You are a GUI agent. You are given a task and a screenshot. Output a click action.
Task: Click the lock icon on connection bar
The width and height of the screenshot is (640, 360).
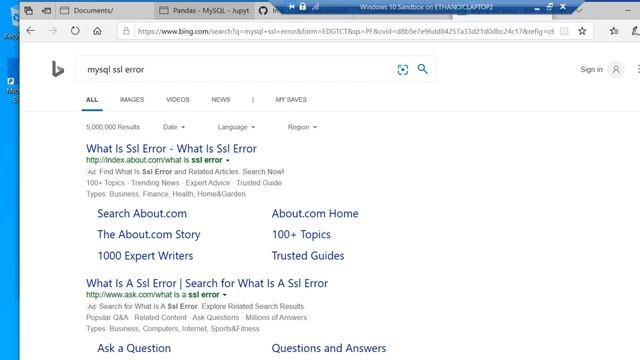[302, 7]
